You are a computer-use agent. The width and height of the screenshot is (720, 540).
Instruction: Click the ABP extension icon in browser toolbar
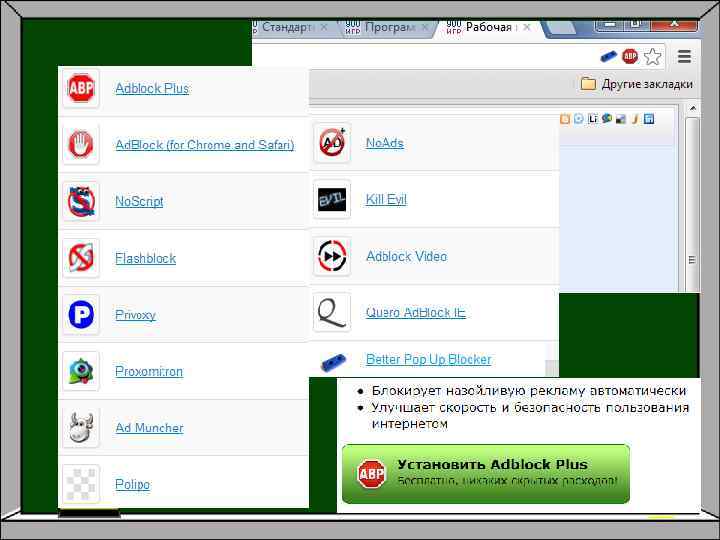pos(630,56)
